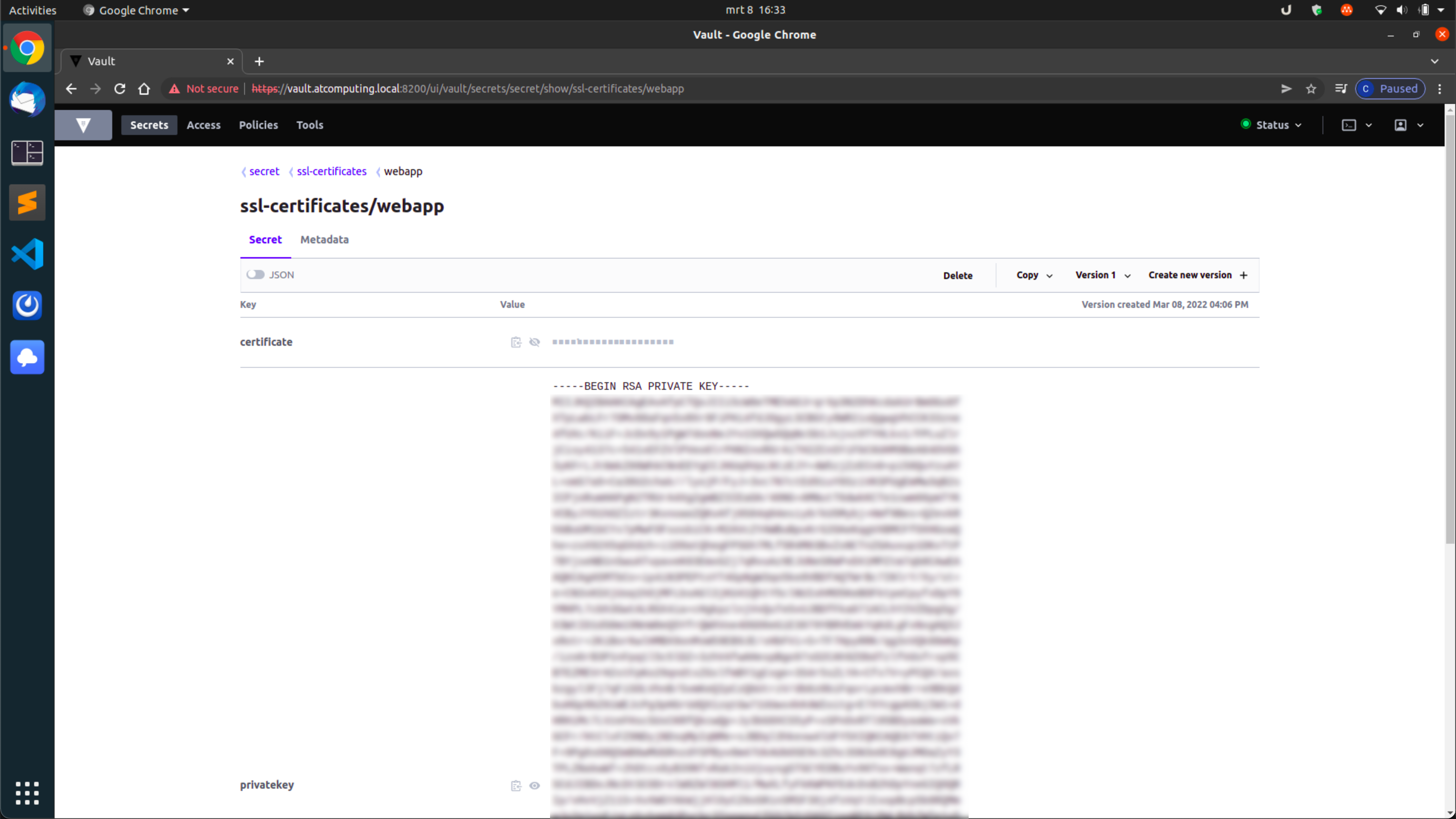Open the user profile menu icon

point(1400,125)
